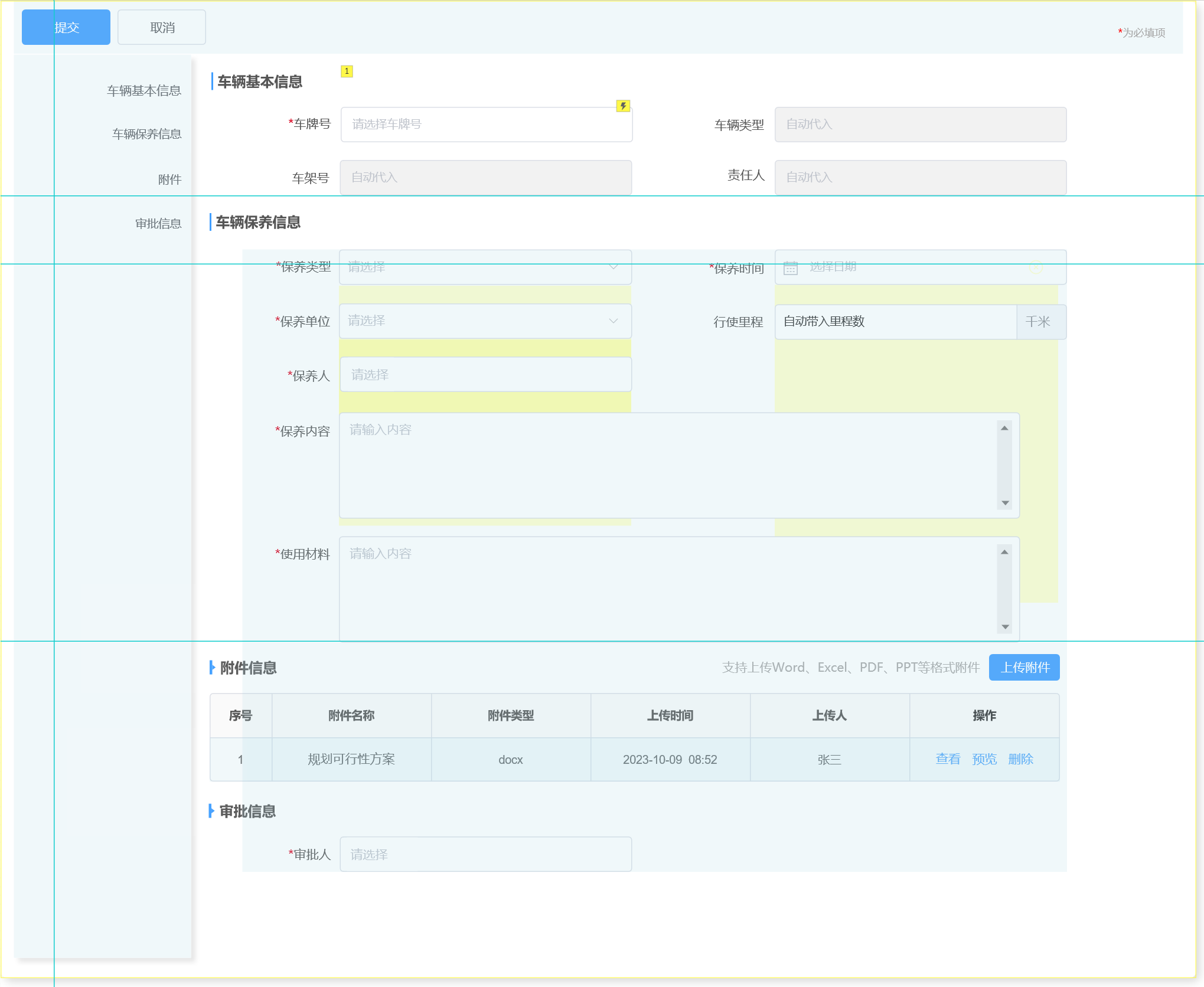Click the up arrow of 使用材料 scrollbar
Screen dimensions: 1204x987
pos(1004,552)
